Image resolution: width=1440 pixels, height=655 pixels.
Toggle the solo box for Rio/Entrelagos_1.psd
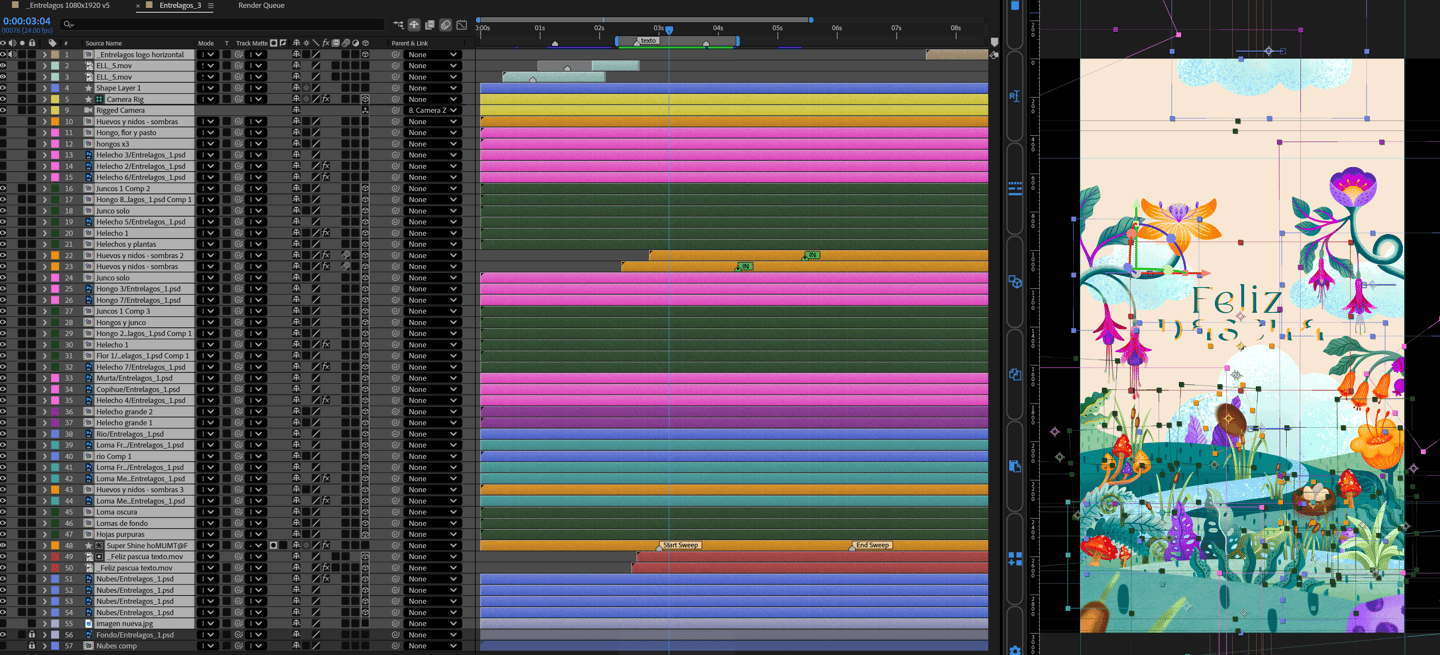(x=22, y=433)
